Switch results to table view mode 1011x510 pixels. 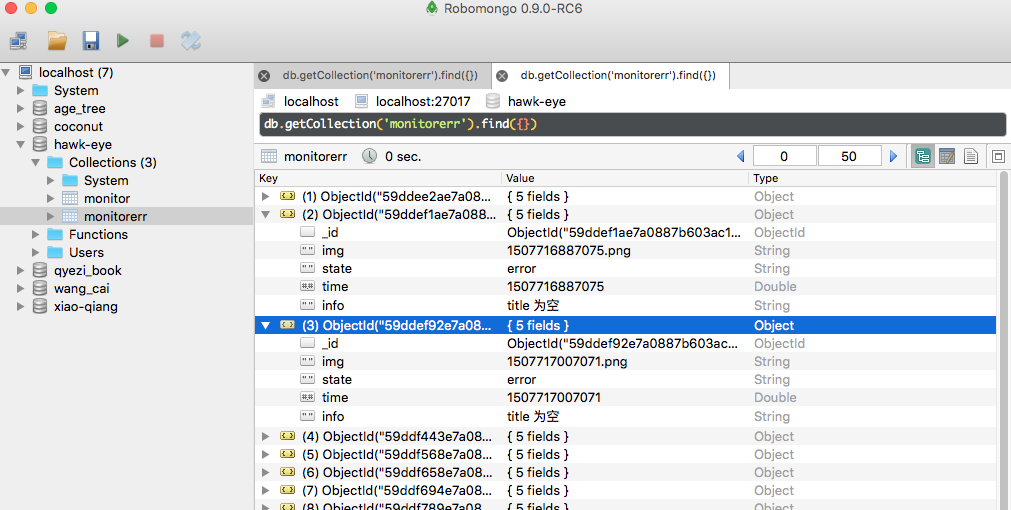947,156
